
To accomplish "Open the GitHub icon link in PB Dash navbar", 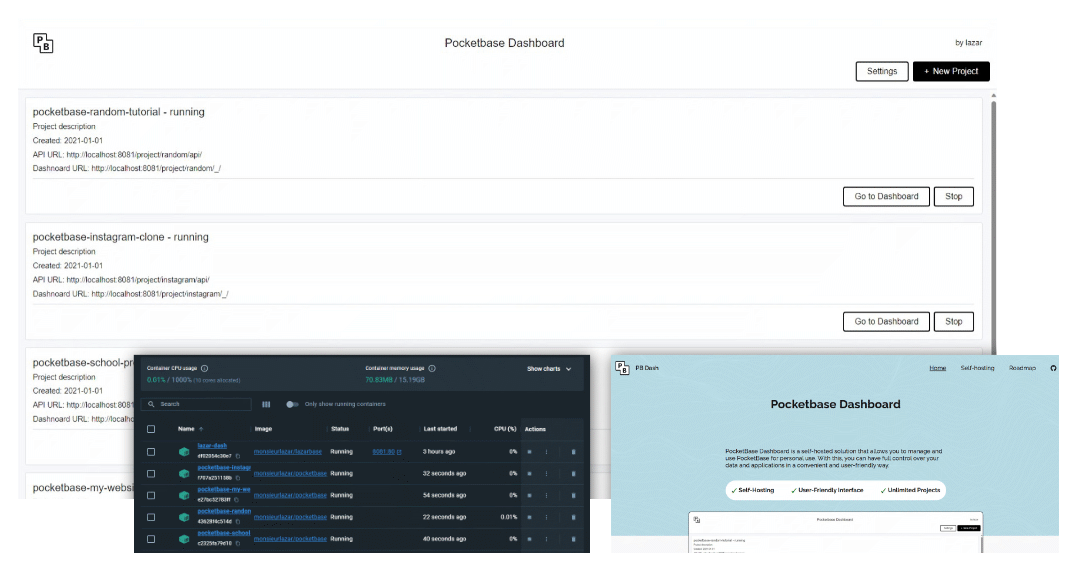I will click(1053, 368).
